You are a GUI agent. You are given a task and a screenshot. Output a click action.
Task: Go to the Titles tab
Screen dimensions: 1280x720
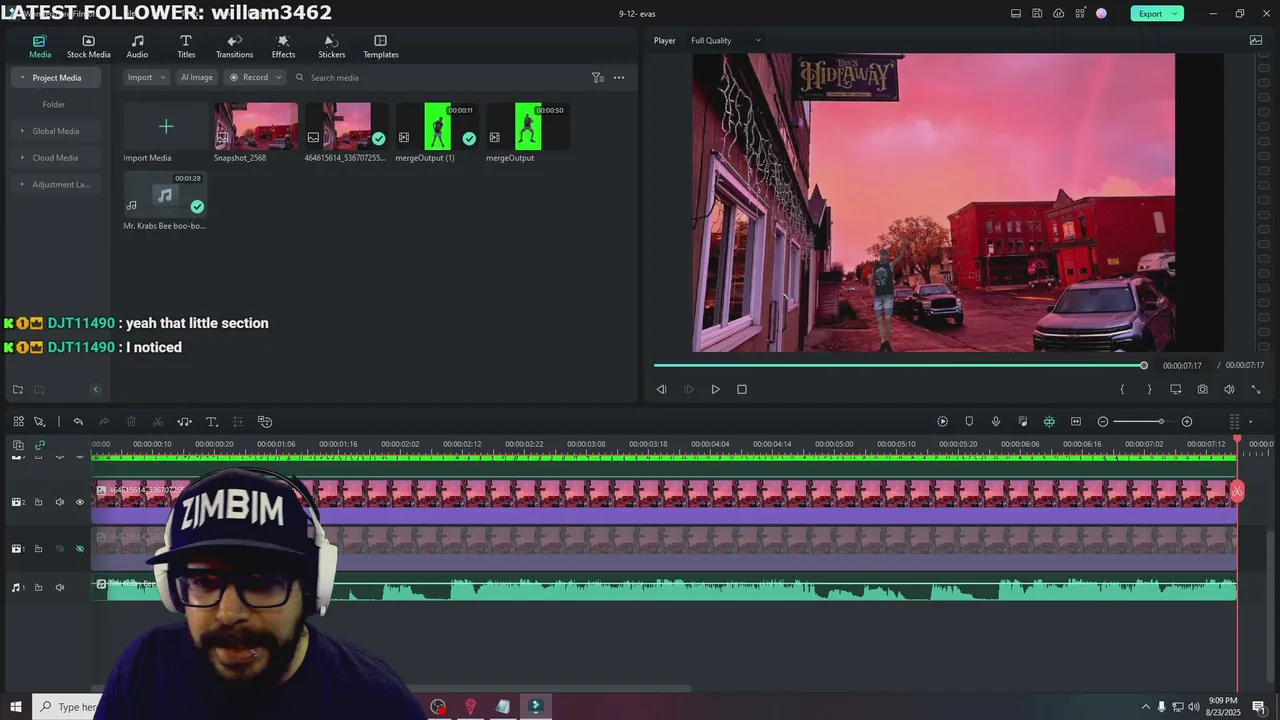pos(186,47)
